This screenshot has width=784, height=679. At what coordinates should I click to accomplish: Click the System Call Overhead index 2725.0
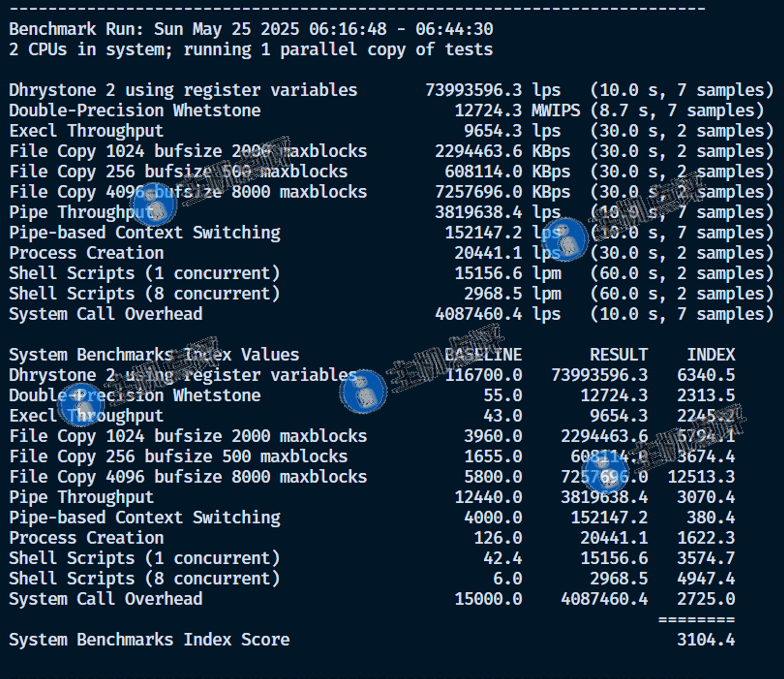(705, 599)
